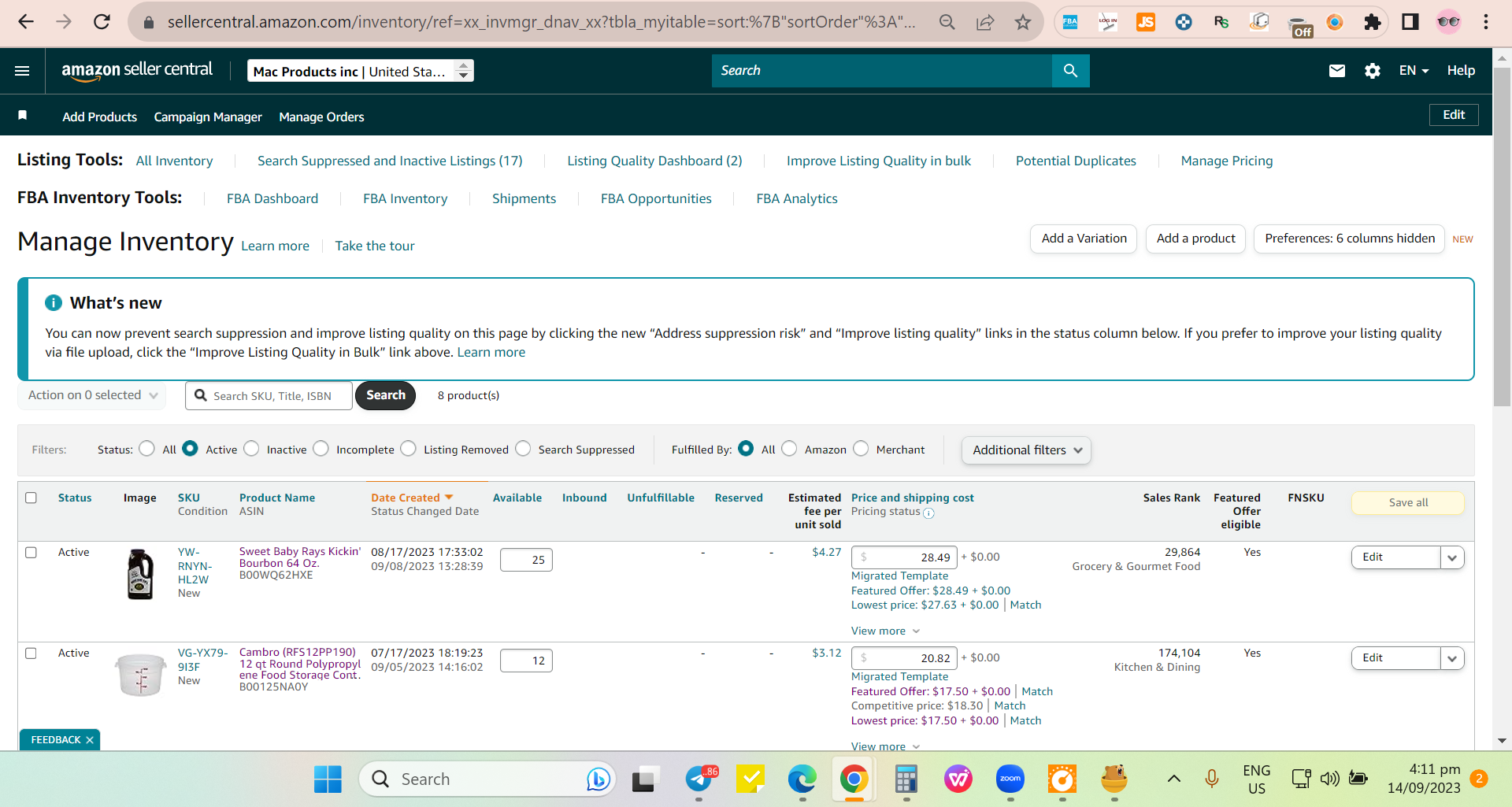Open the Windows Start menu

coord(328,779)
